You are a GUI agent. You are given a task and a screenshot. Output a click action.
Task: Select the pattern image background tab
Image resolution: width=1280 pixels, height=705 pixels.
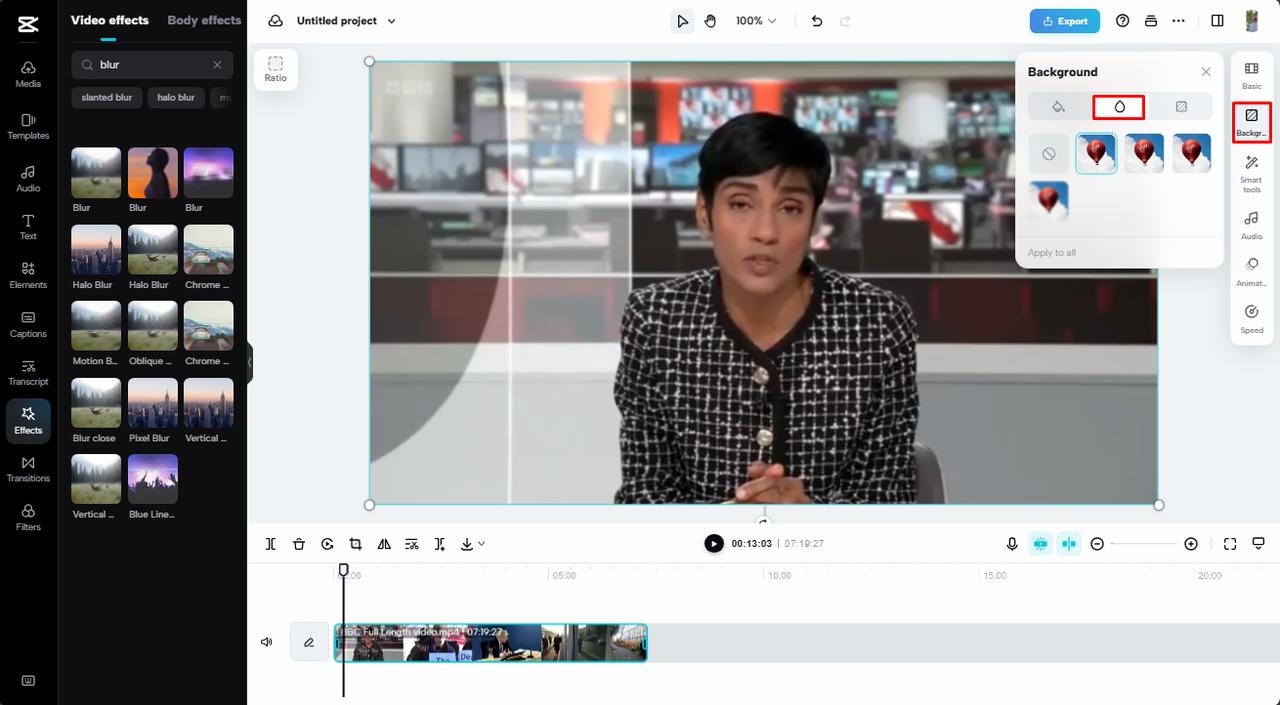[1181, 106]
